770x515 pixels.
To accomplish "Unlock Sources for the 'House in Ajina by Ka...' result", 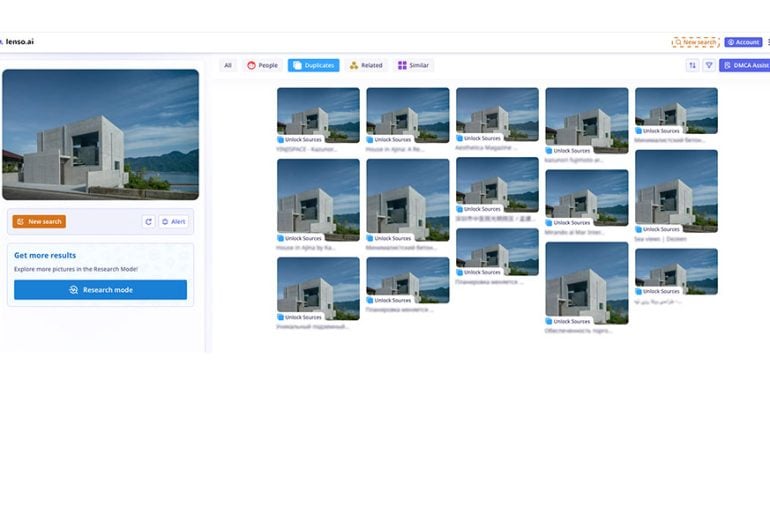I will pos(300,238).
